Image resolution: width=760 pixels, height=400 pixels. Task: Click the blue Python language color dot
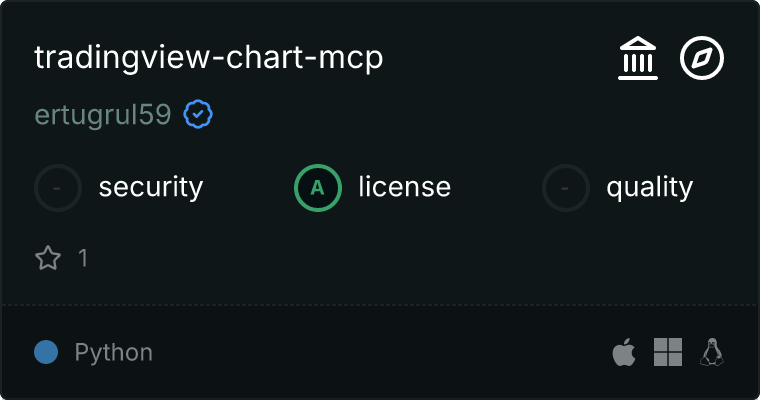tap(46, 352)
